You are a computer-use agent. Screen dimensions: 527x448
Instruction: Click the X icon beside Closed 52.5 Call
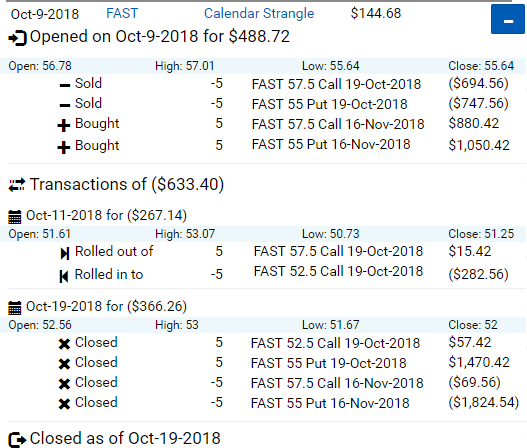coord(64,343)
